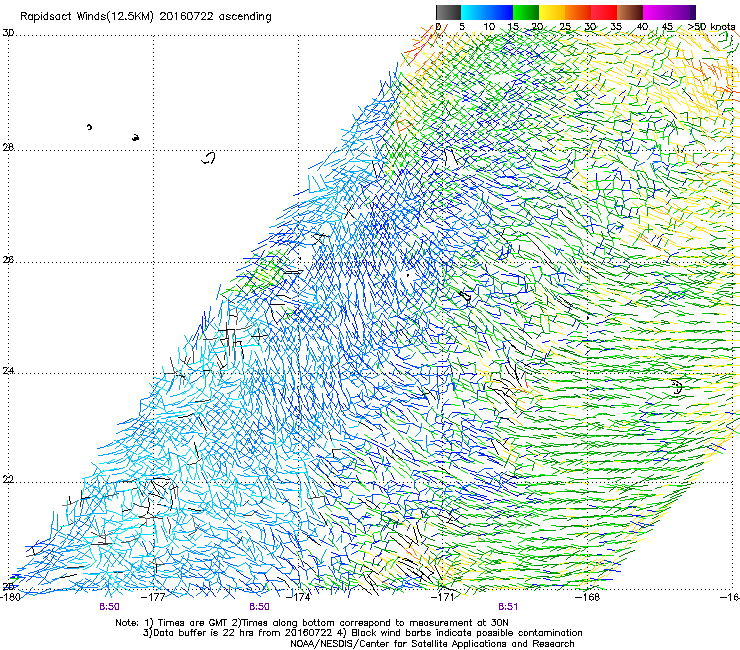740x650 pixels.
Task: Click the purple '8:50' time label near -174
Action: tap(259, 607)
